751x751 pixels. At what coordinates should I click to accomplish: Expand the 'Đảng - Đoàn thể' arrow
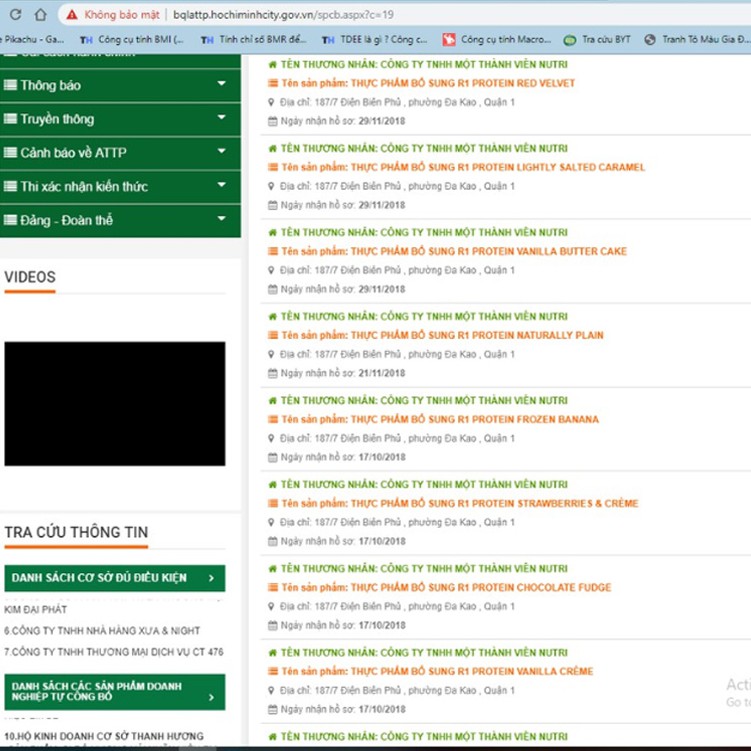click(222, 220)
